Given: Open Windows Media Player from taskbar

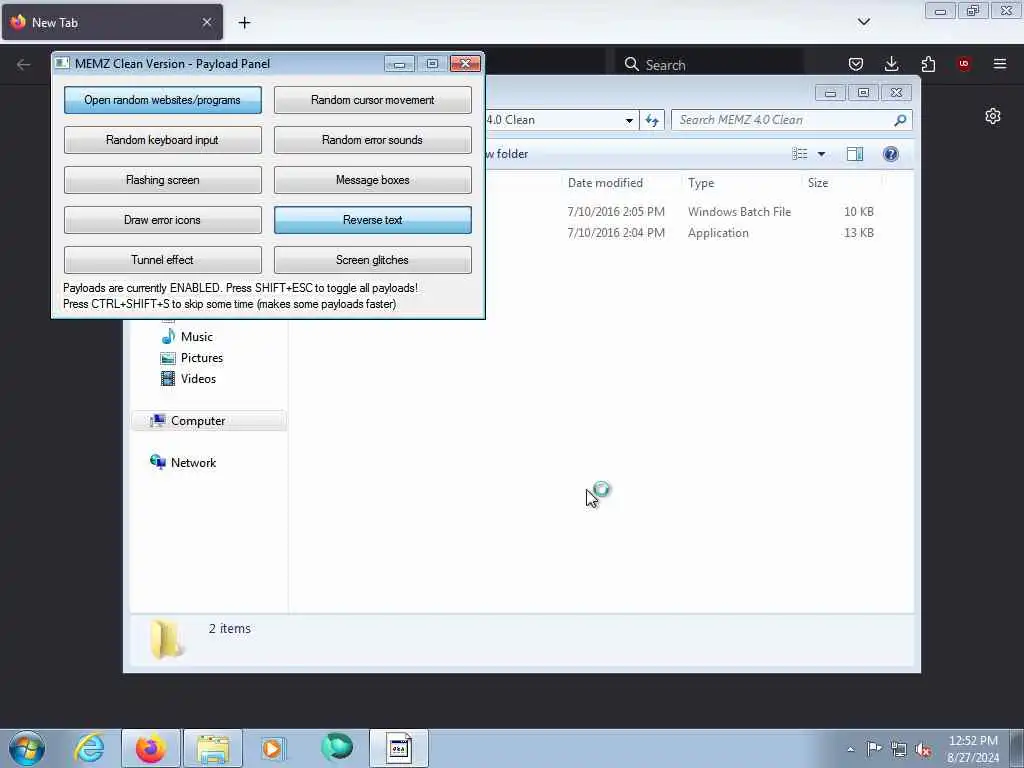Looking at the screenshot, I should pyautogui.click(x=273, y=748).
